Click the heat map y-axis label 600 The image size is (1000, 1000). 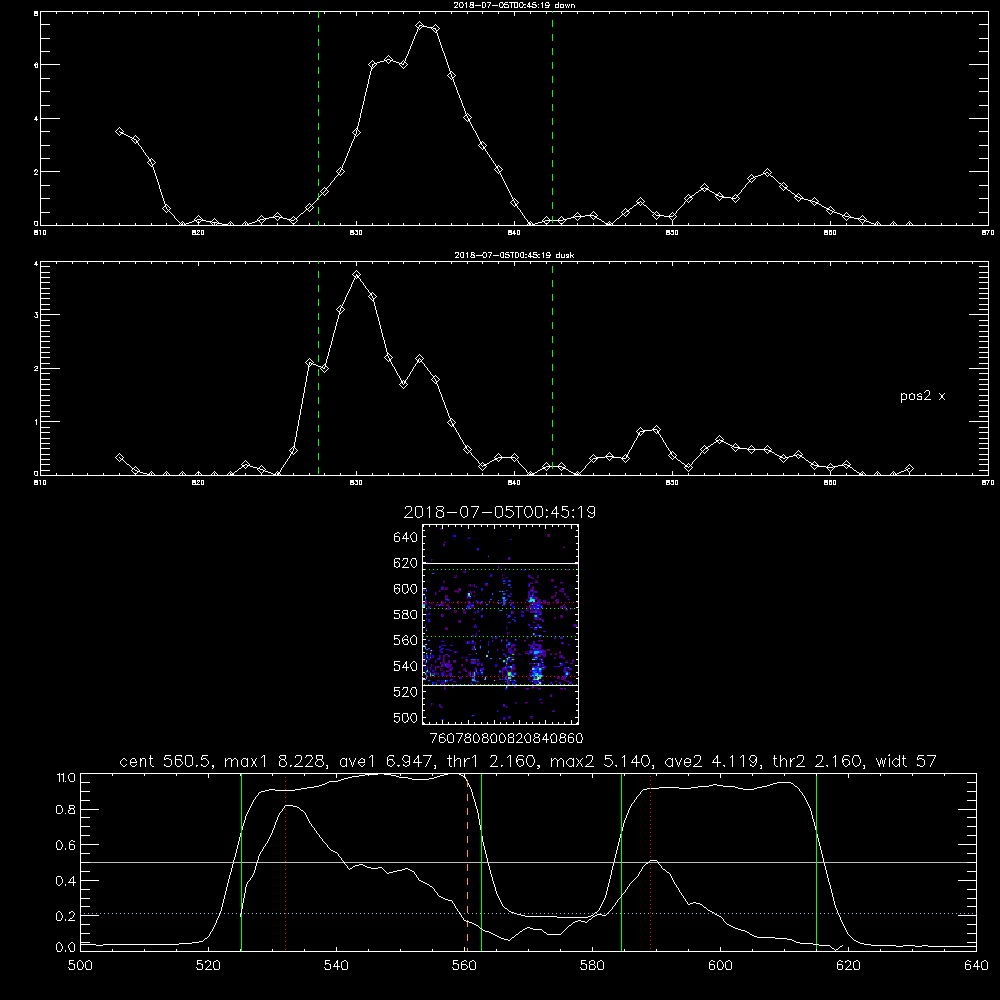406,589
